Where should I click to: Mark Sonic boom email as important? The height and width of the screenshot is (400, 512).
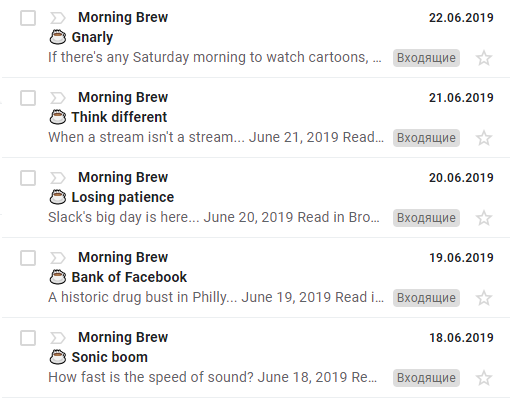click(58, 338)
